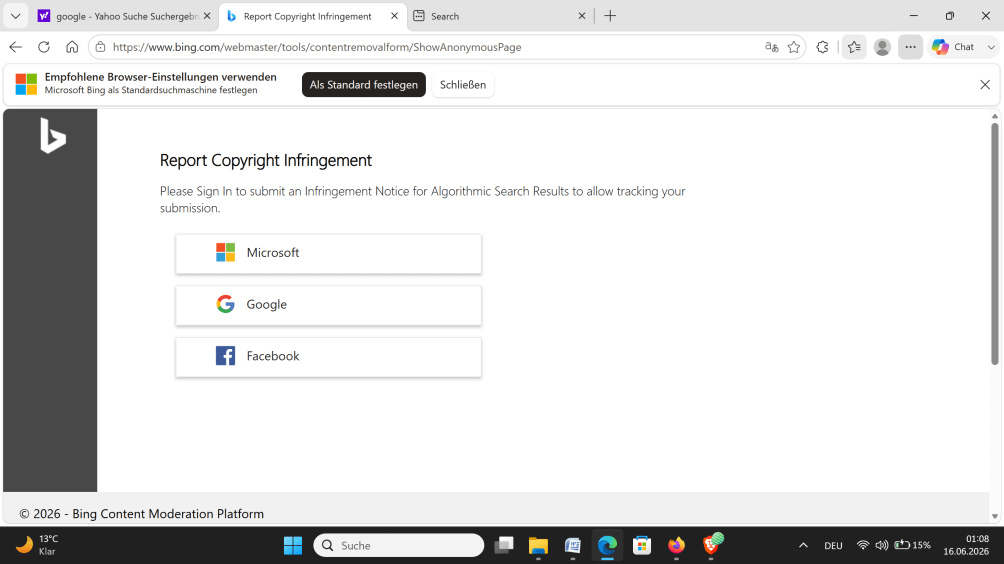Open a new browser tab
The height and width of the screenshot is (564, 1004).
tap(610, 16)
